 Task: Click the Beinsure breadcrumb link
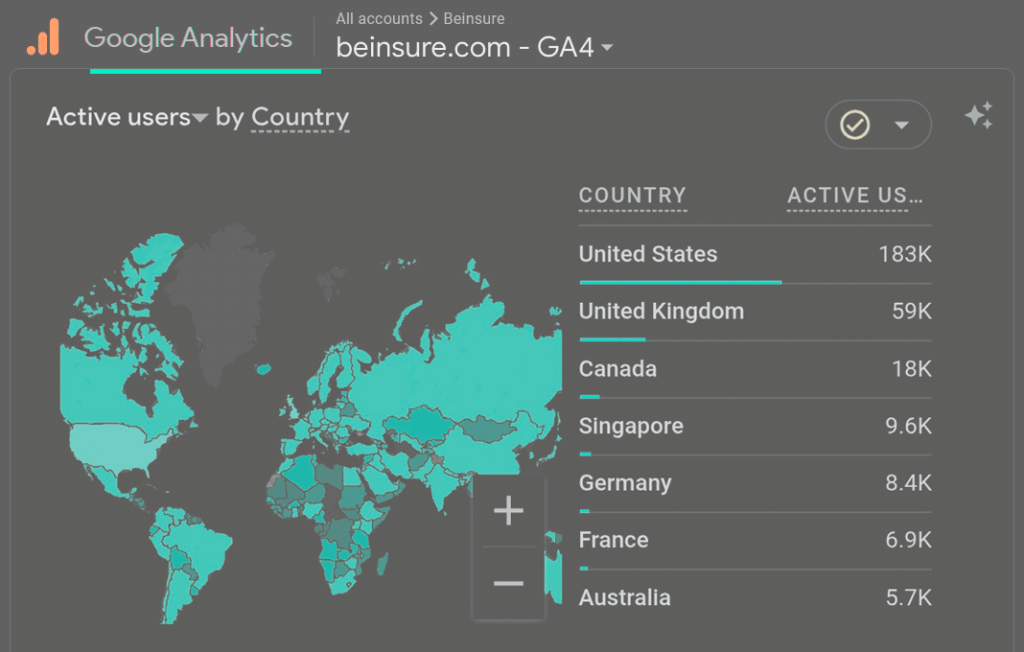[473, 18]
